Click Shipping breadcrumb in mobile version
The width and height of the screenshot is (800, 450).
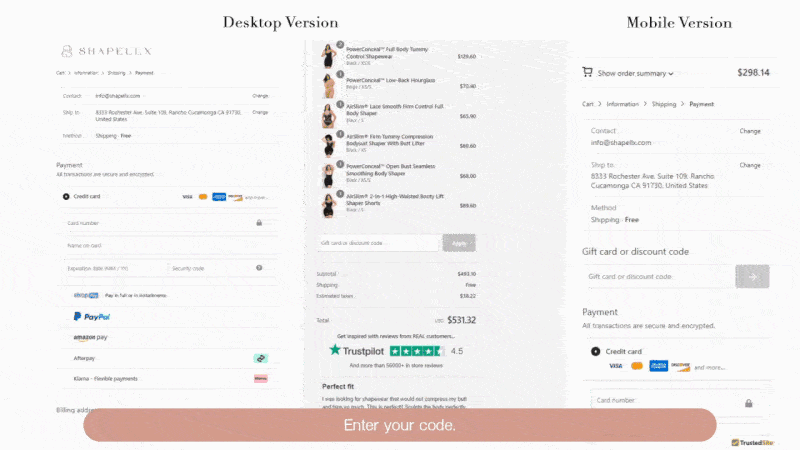point(664,104)
